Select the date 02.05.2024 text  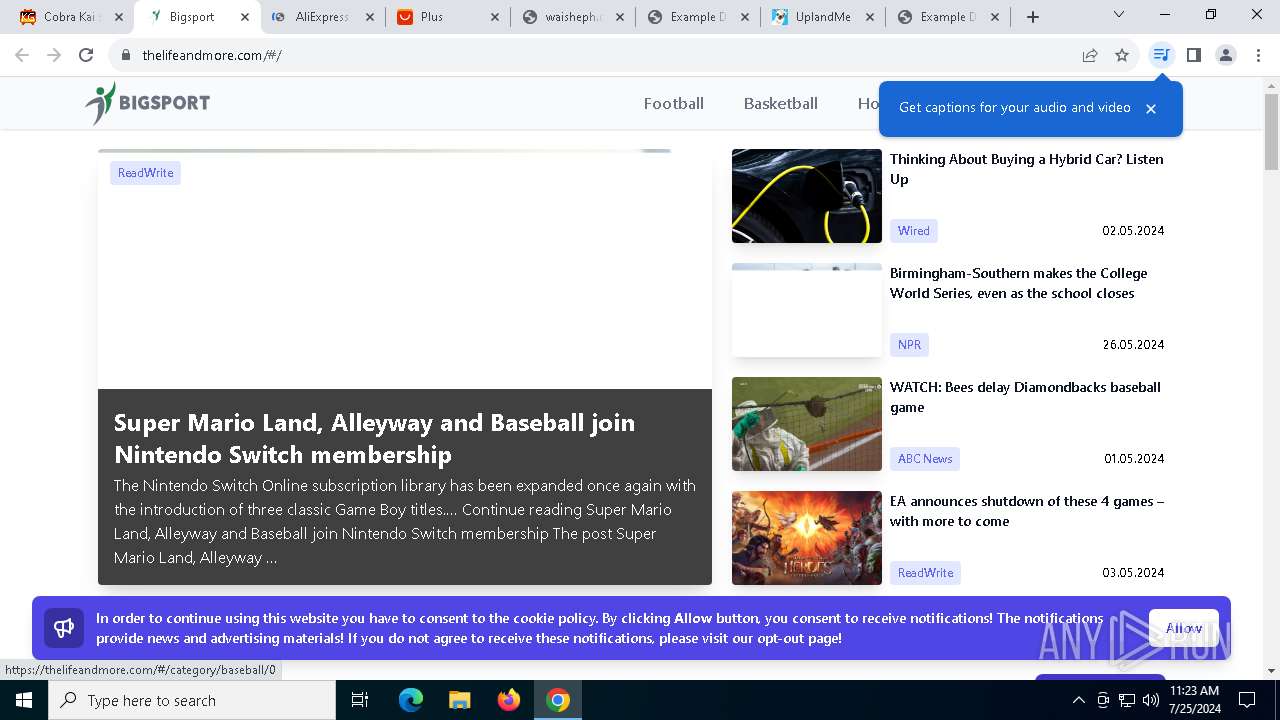click(x=1133, y=231)
